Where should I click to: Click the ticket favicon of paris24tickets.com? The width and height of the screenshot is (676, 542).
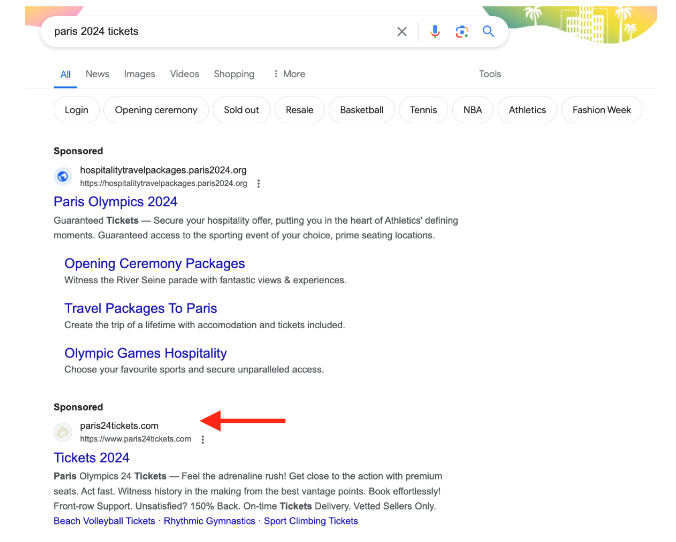coord(63,432)
